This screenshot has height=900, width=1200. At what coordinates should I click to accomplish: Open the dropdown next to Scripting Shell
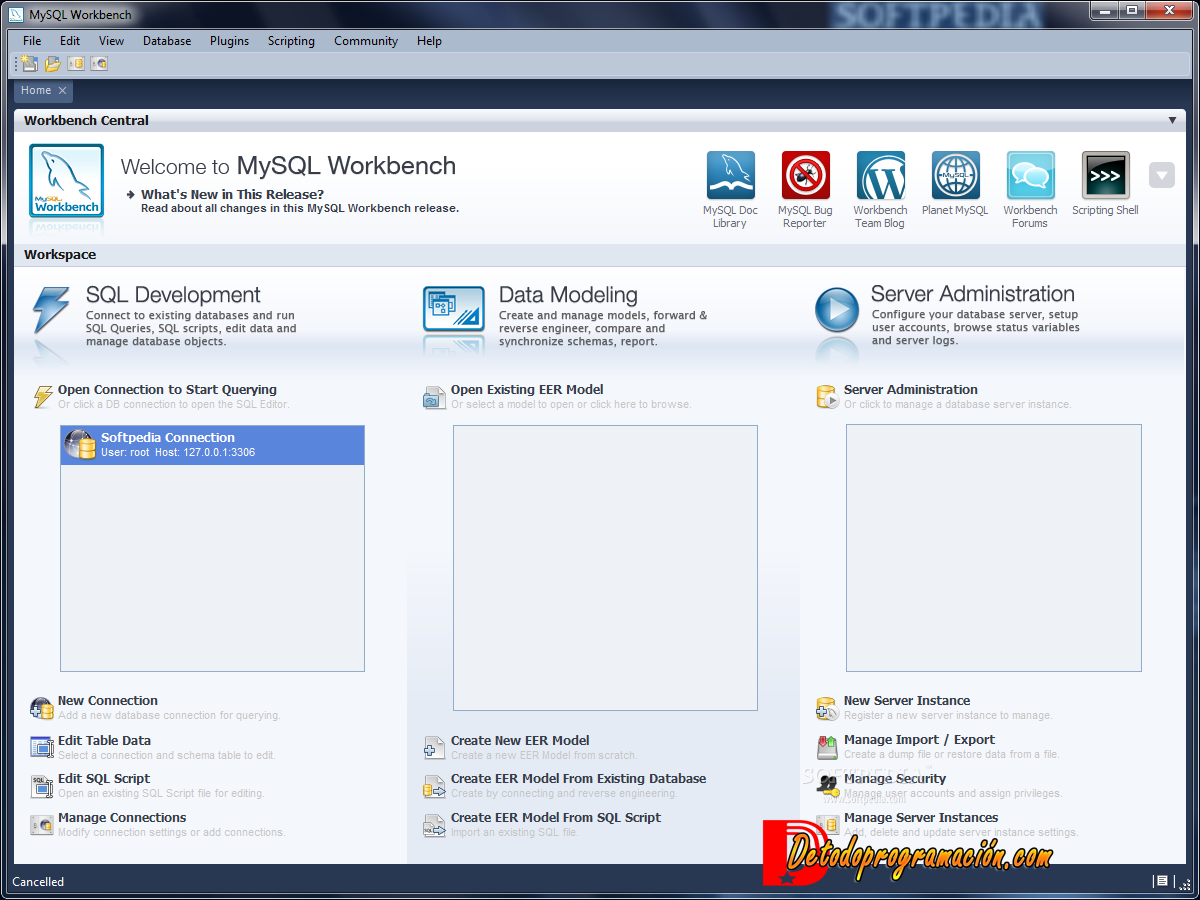pyautogui.click(x=1161, y=175)
